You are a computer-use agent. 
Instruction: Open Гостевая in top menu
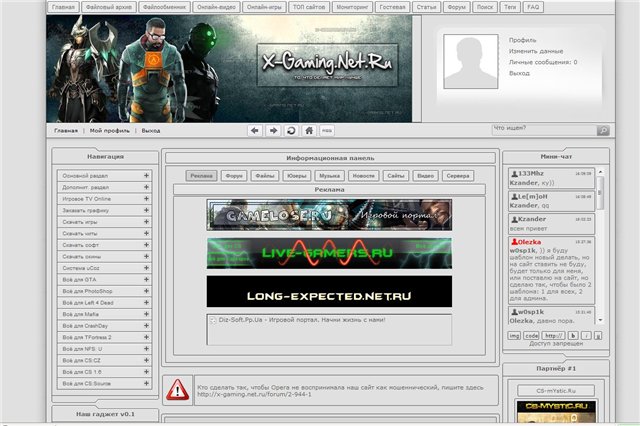point(392,7)
